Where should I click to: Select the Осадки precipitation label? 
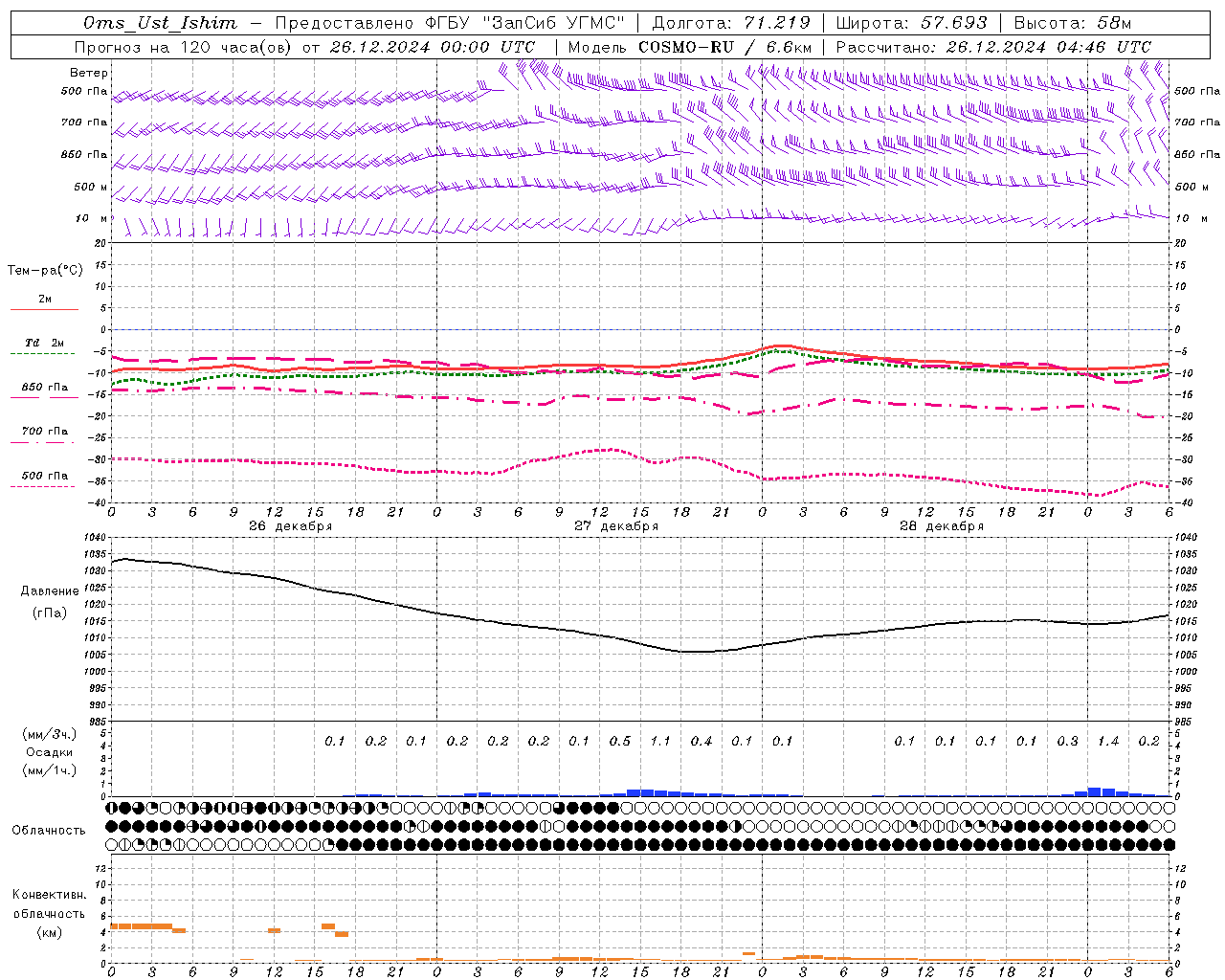coord(50,752)
